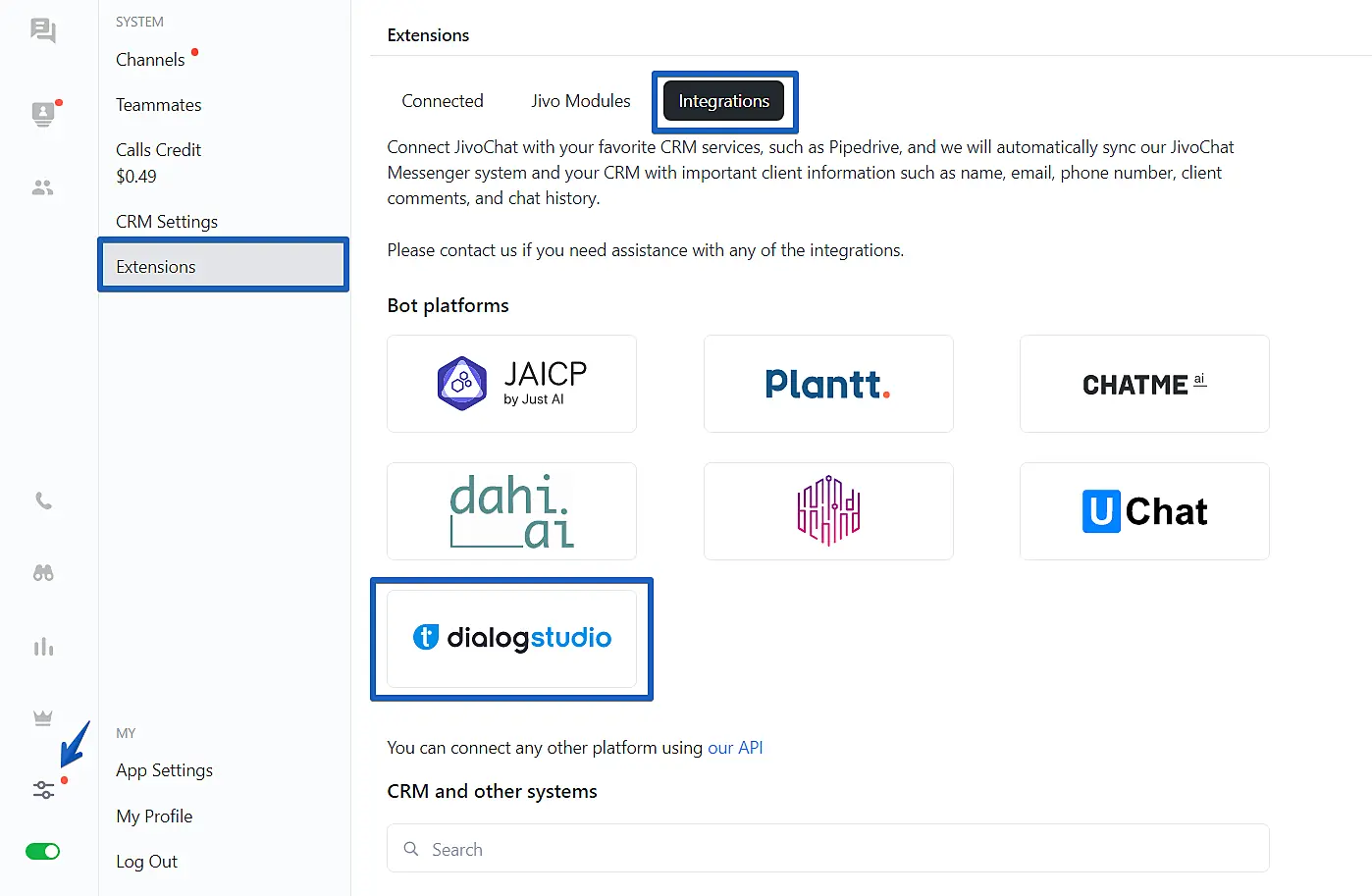Click the crown upgrade icon
The height and width of the screenshot is (896, 1372).
(x=43, y=717)
